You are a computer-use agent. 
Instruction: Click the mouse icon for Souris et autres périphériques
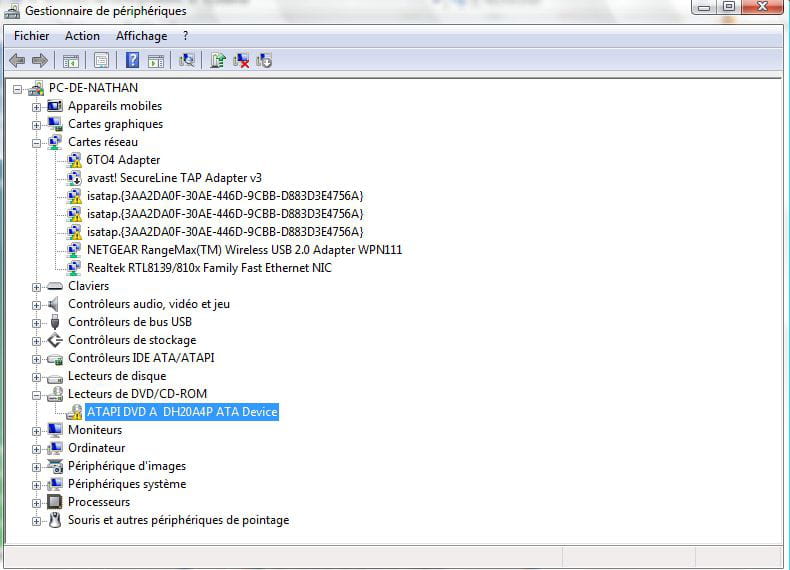[x=55, y=520]
